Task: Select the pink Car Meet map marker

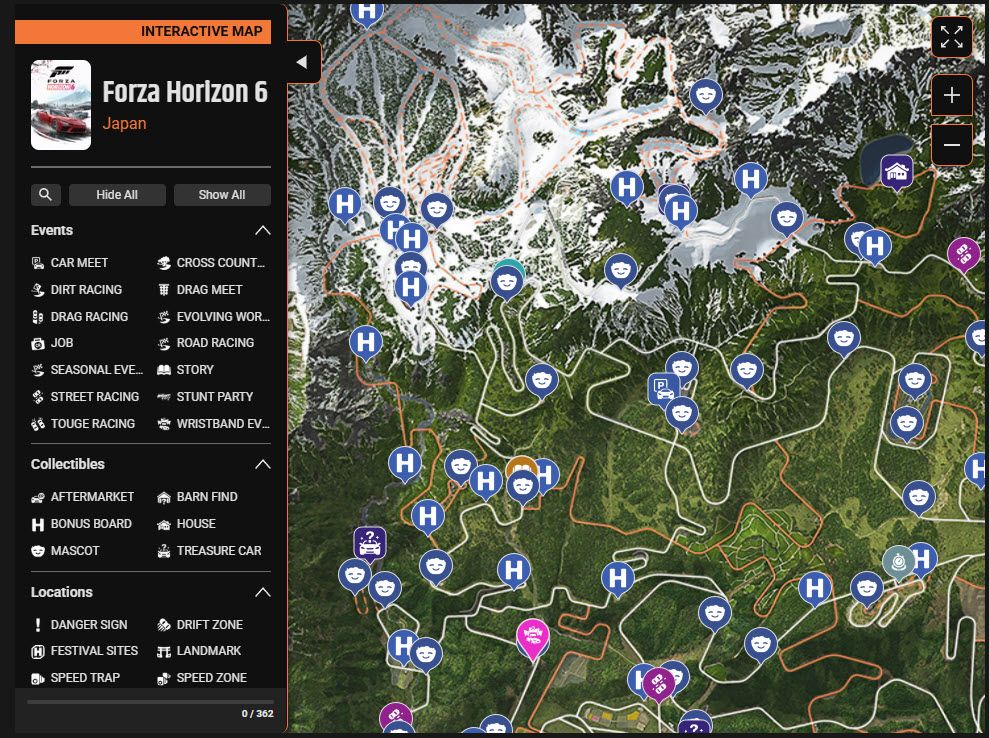Action: tap(533, 638)
